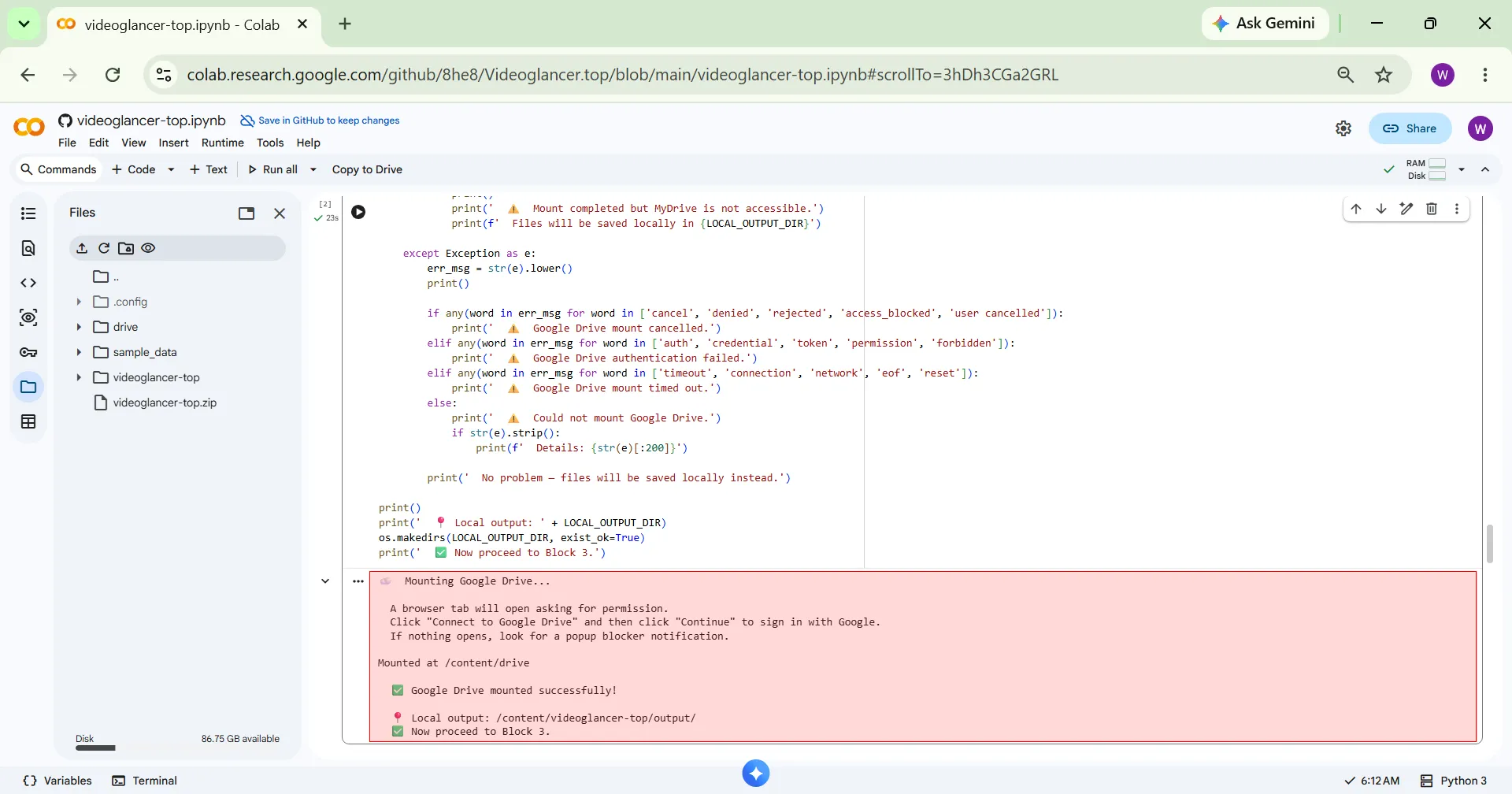Delete the current cell
1512x794 pixels.
(x=1432, y=209)
